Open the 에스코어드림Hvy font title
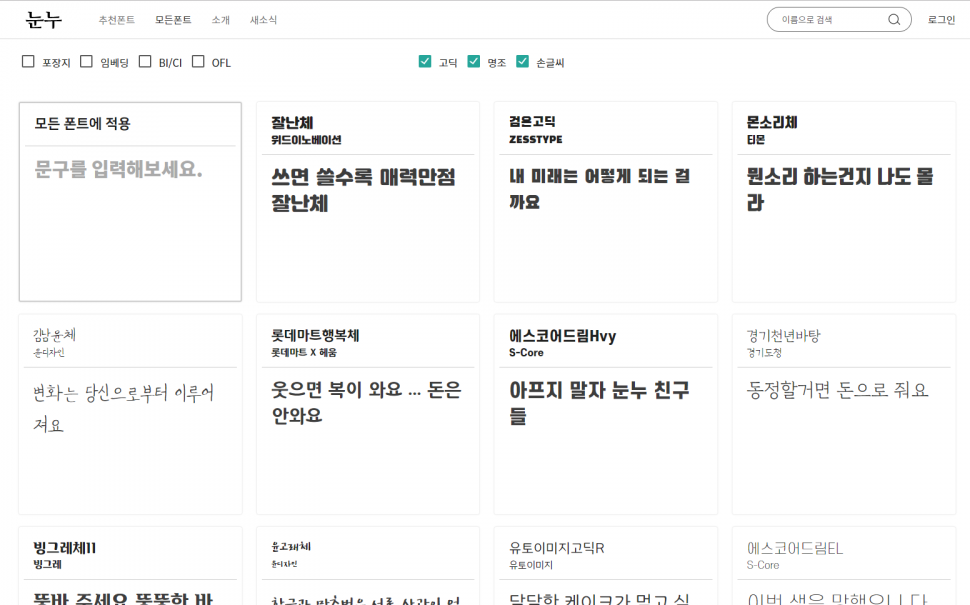 562,336
